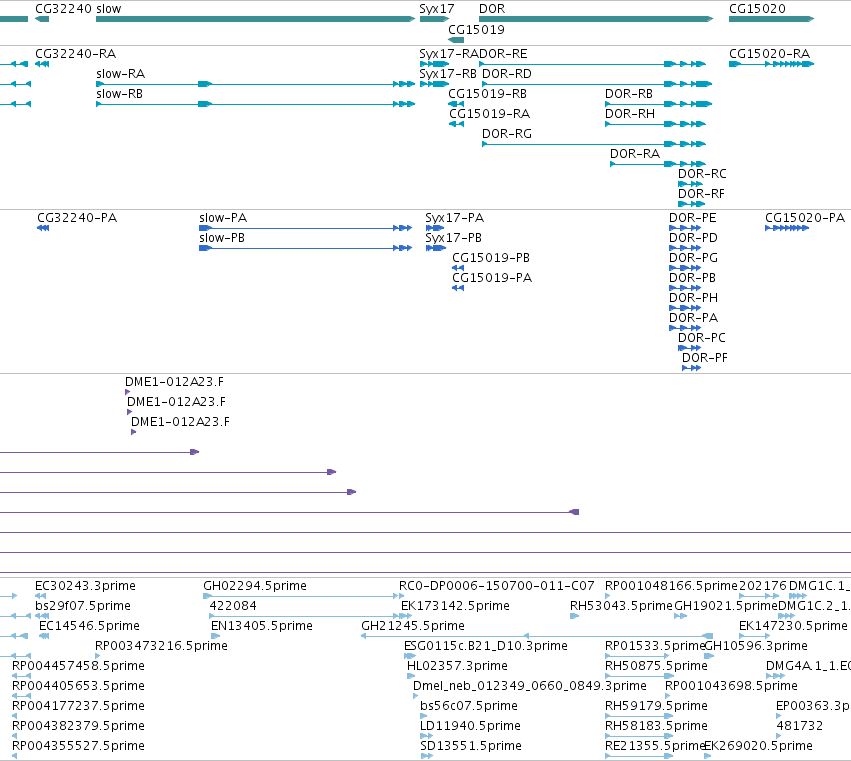The image size is (851, 761).
Task: Select the RH50875.5prime EST label
Action: click(657, 666)
